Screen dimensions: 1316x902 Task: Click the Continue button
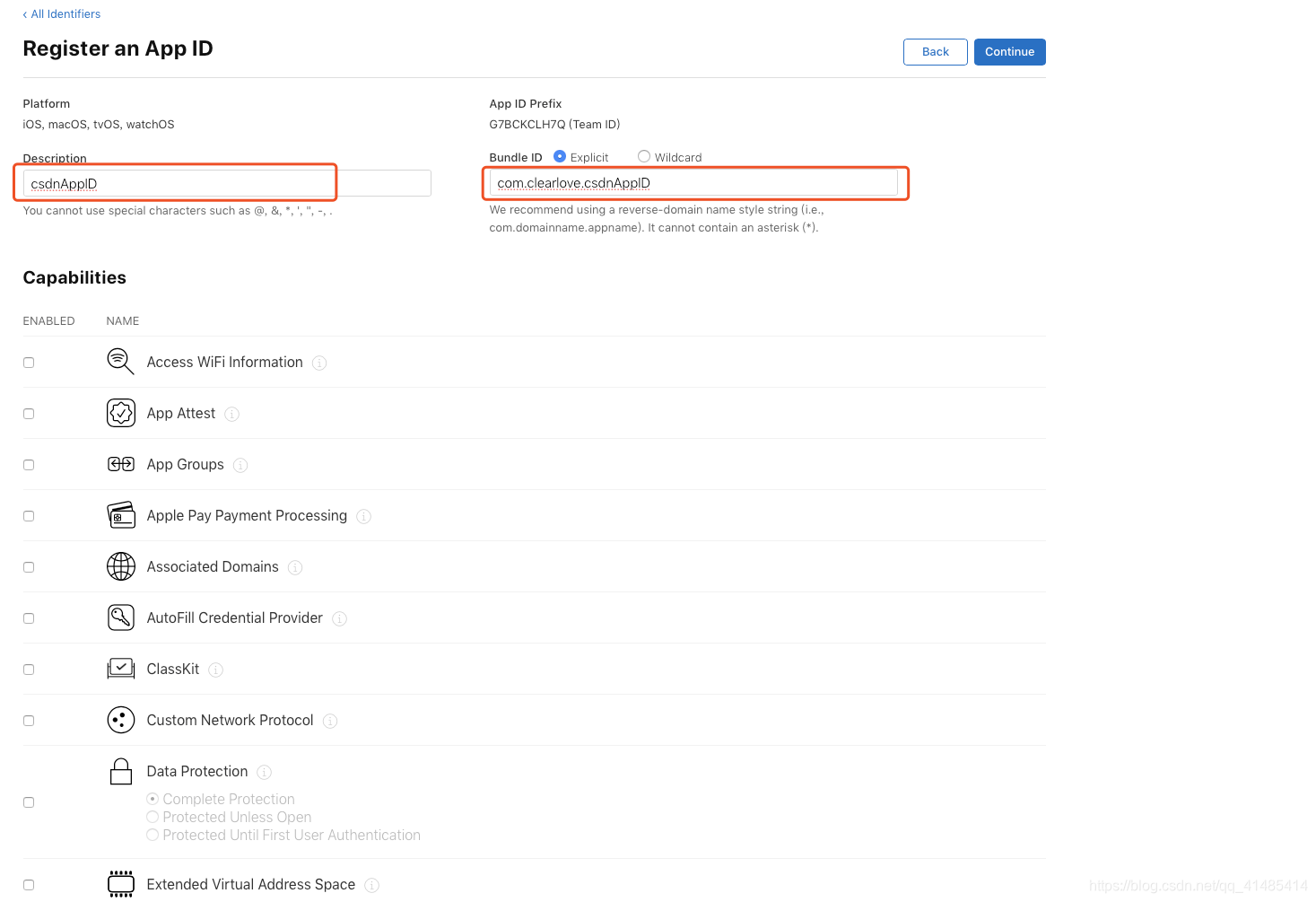[x=1009, y=52]
